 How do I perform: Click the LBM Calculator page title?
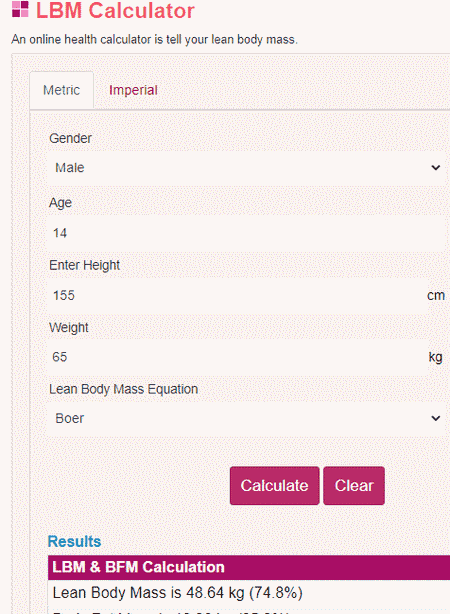pos(115,11)
